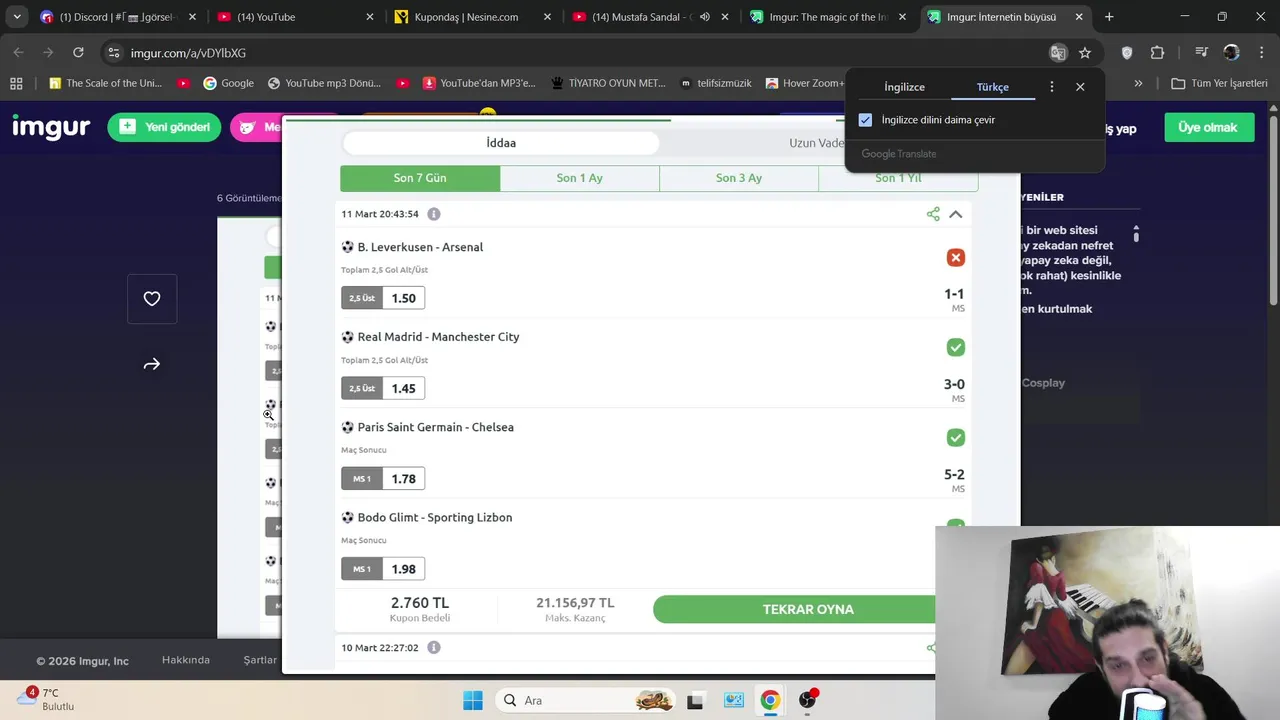Viewport: 1280px width, 720px height.
Task: Open the tab search dropdown arrow
Action: click(17, 17)
